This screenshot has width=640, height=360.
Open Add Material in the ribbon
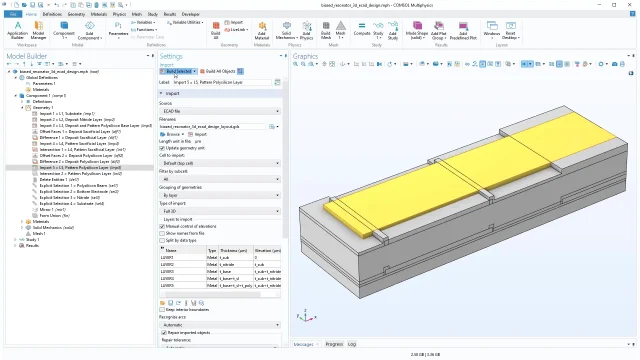coord(262,31)
